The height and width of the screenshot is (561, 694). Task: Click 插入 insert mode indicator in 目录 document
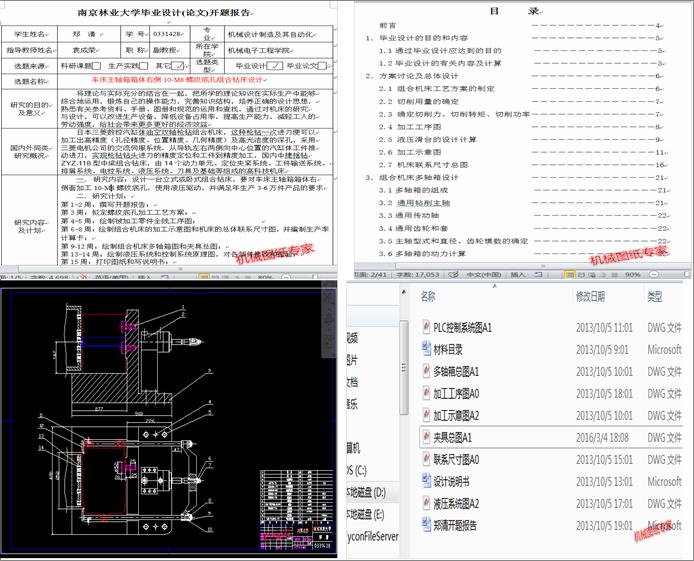pos(518,275)
